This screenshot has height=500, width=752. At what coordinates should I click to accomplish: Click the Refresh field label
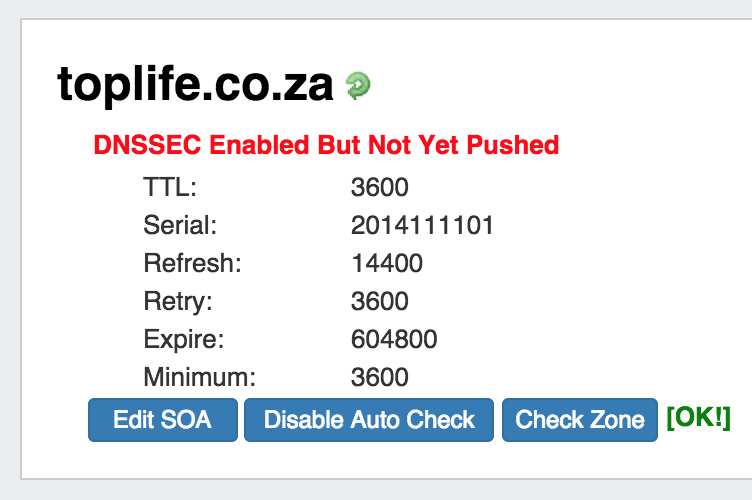point(193,264)
